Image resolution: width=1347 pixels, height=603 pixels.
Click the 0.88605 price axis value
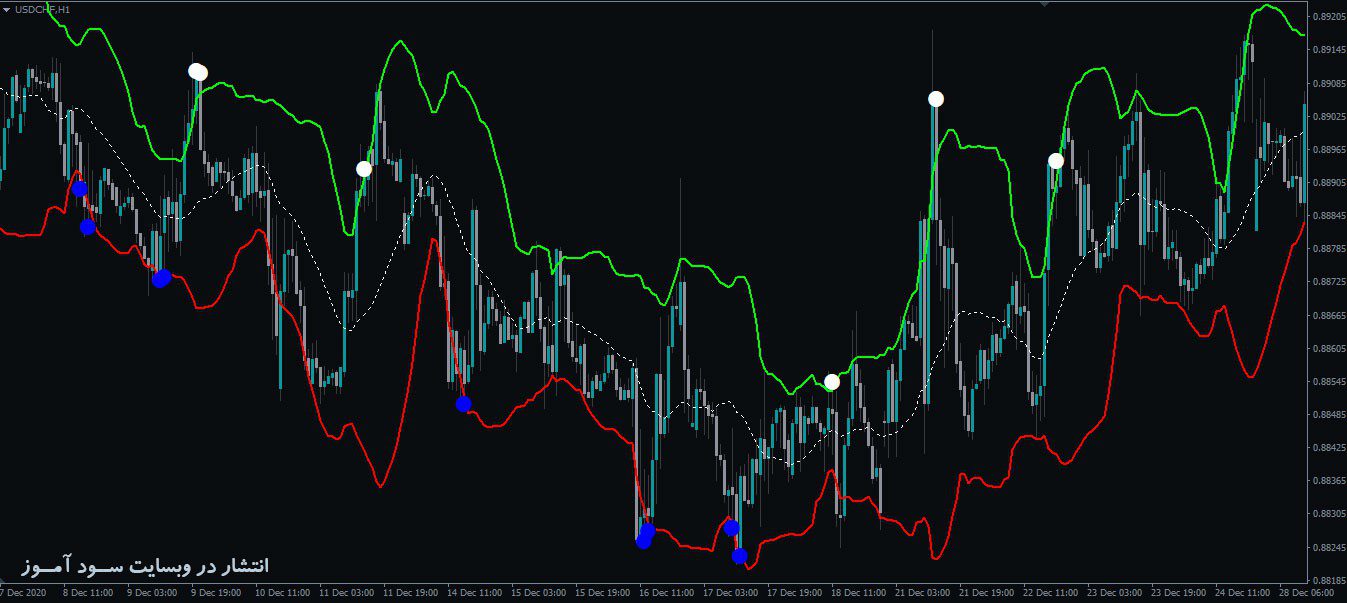point(1328,349)
